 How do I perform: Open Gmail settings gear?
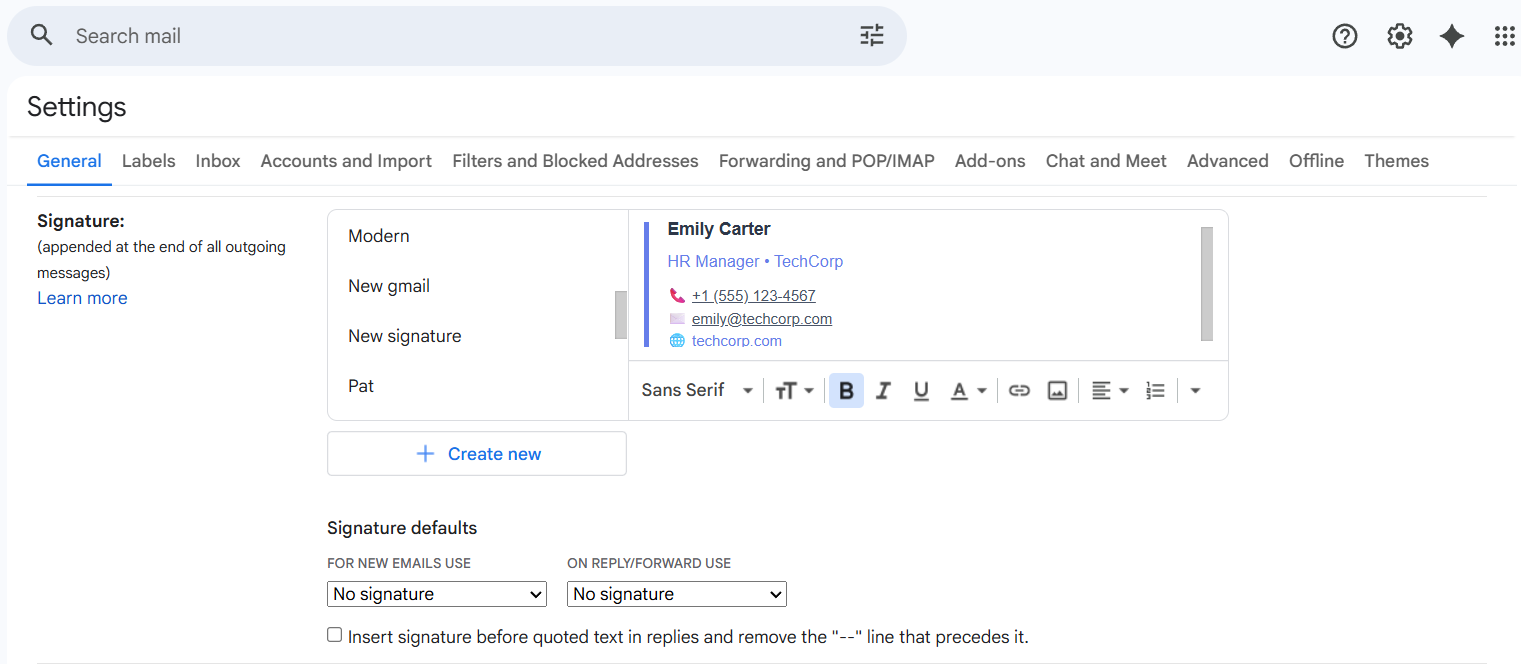1399,35
